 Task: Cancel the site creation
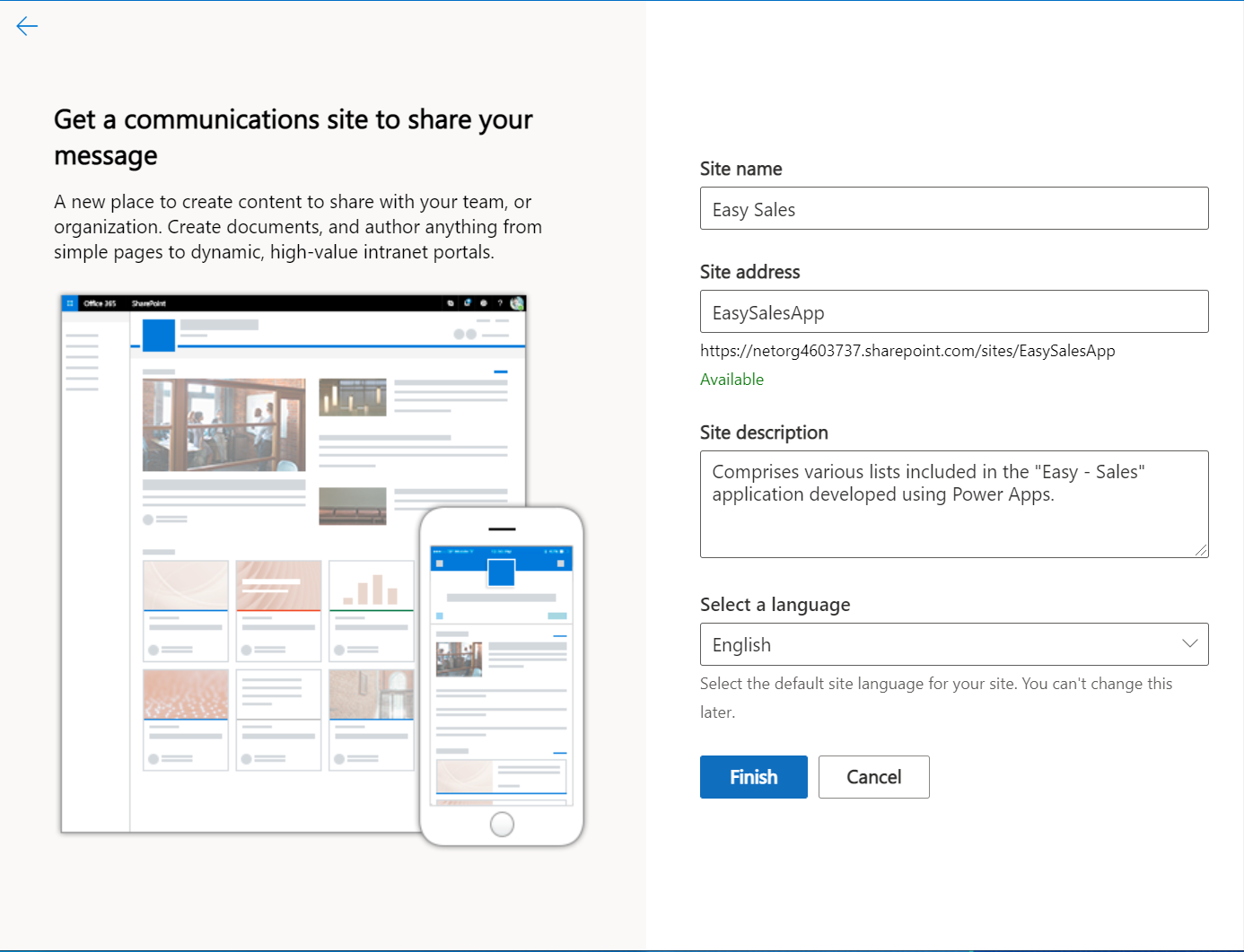tap(874, 777)
